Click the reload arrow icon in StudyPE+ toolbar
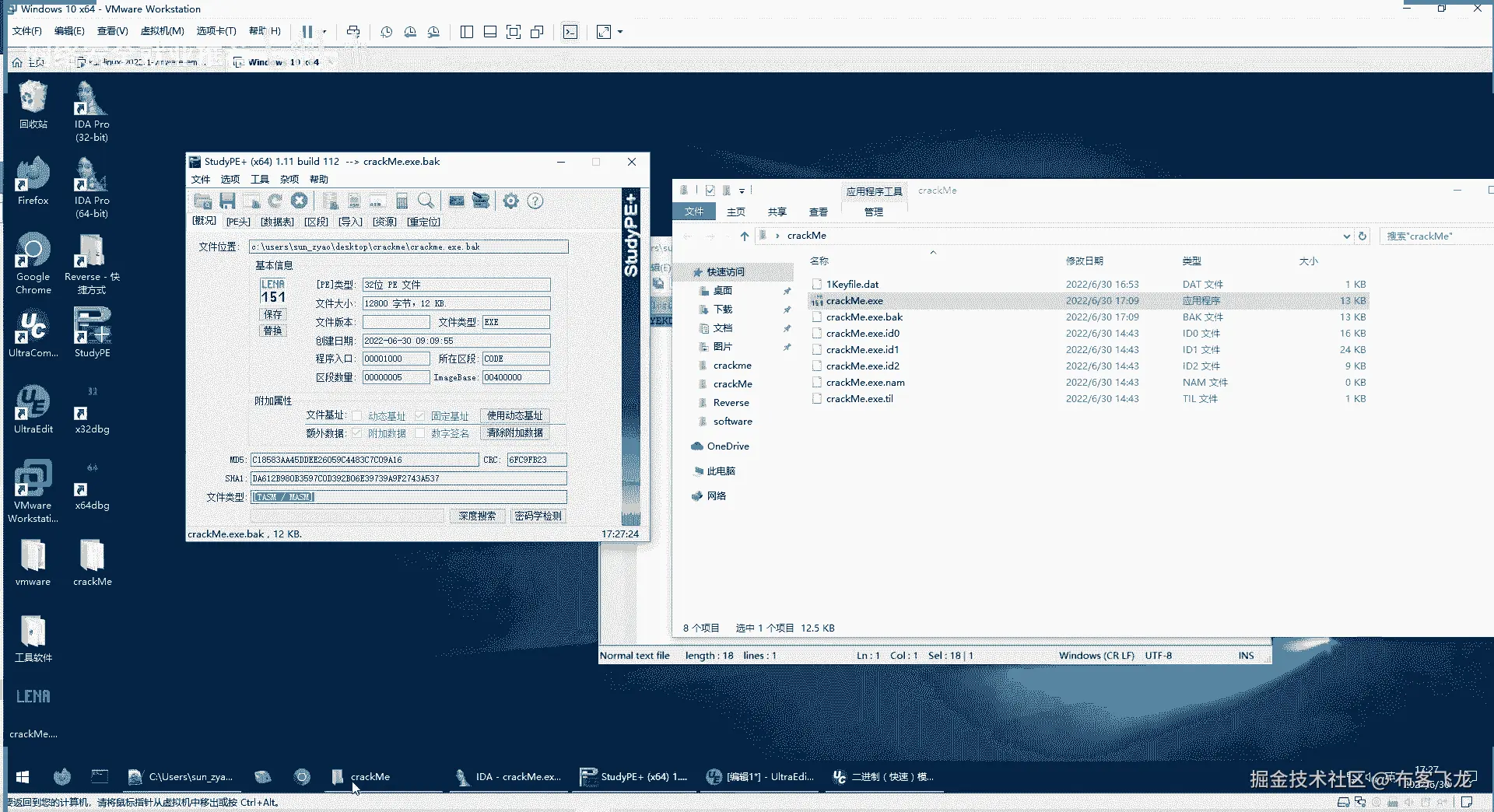The image size is (1494, 812). pos(275,201)
